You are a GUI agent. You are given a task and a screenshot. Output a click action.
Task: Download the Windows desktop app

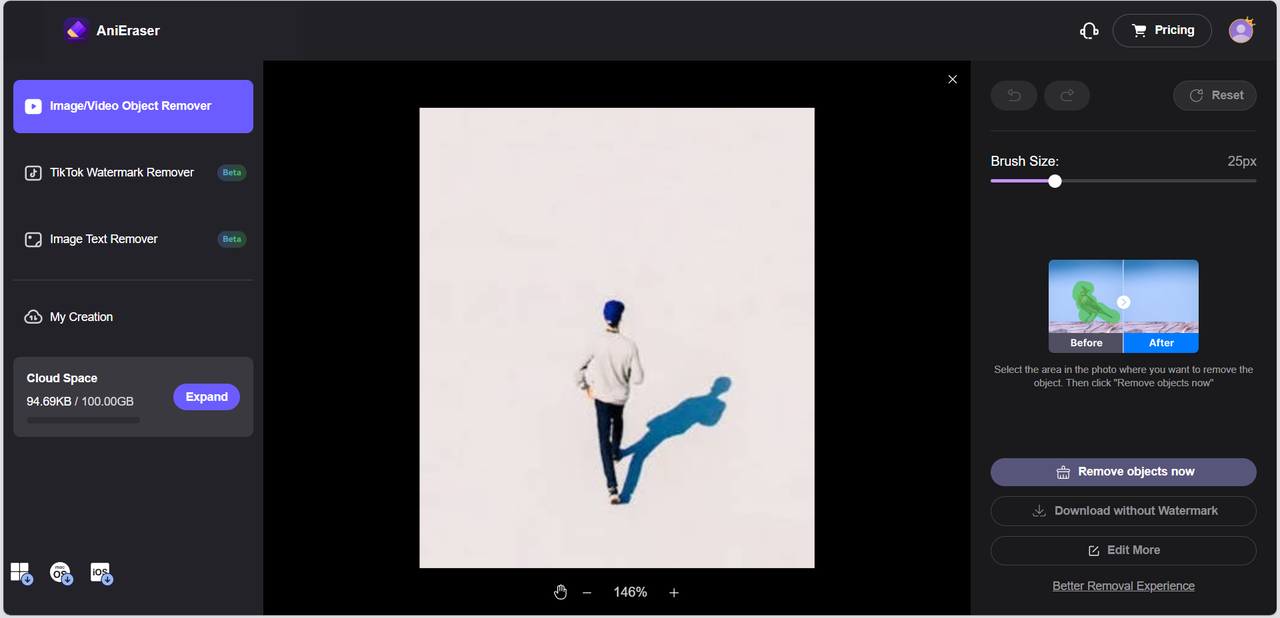click(22, 573)
